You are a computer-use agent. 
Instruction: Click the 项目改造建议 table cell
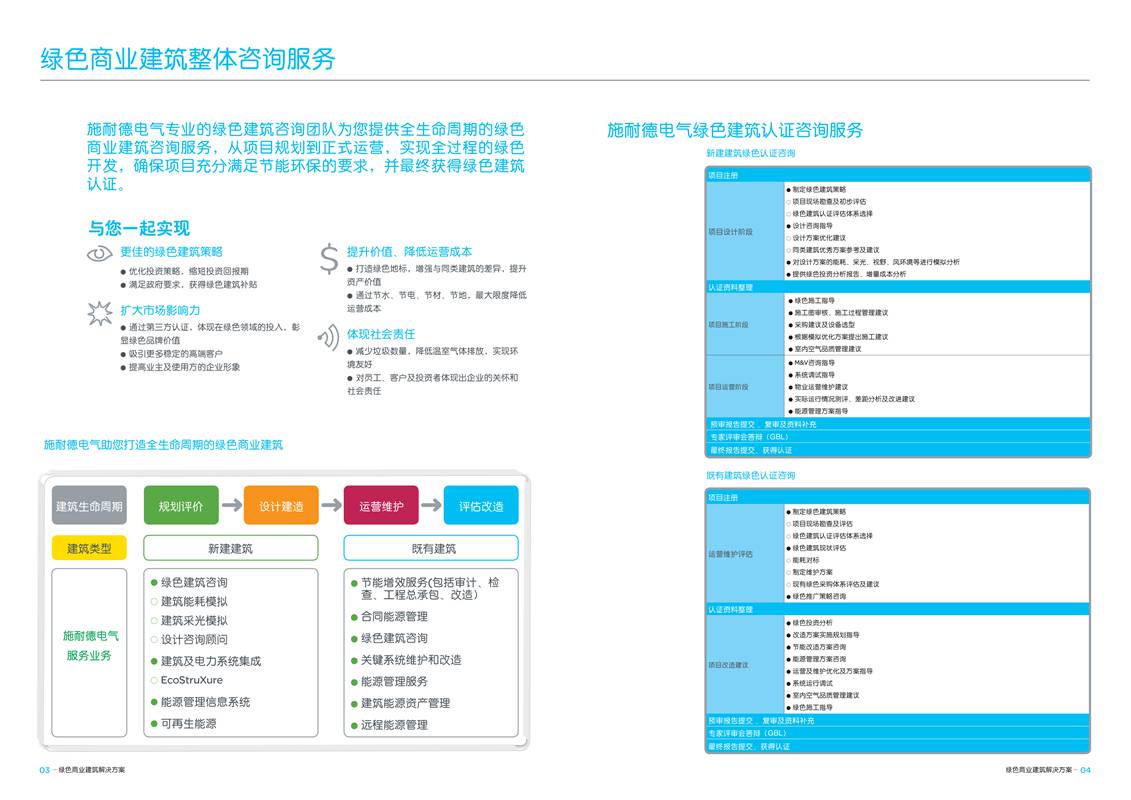click(744, 664)
